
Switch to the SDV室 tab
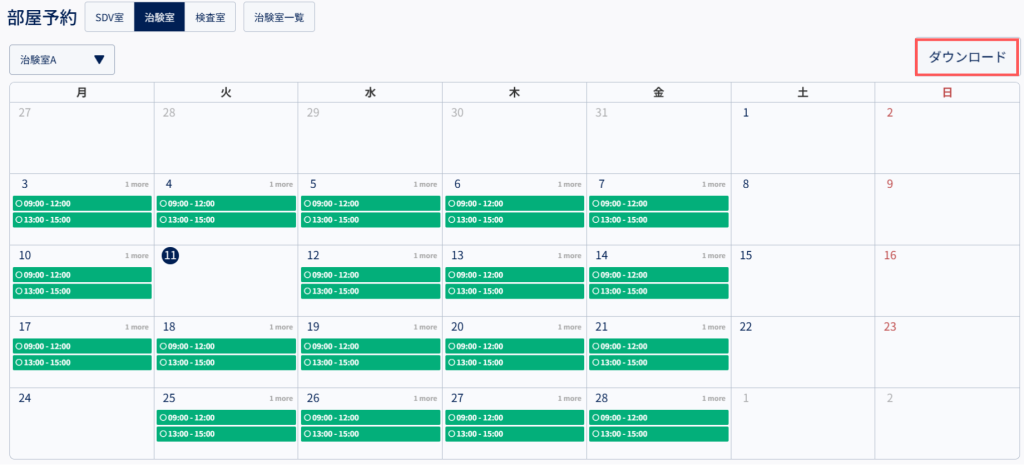click(109, 17)
